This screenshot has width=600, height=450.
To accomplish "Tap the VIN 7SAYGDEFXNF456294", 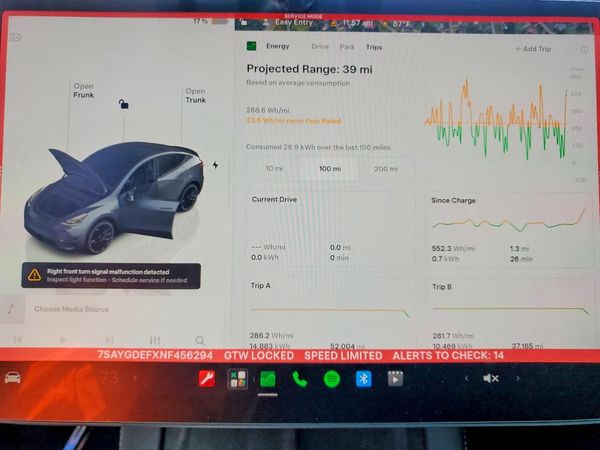I will (x=155, y=355).
